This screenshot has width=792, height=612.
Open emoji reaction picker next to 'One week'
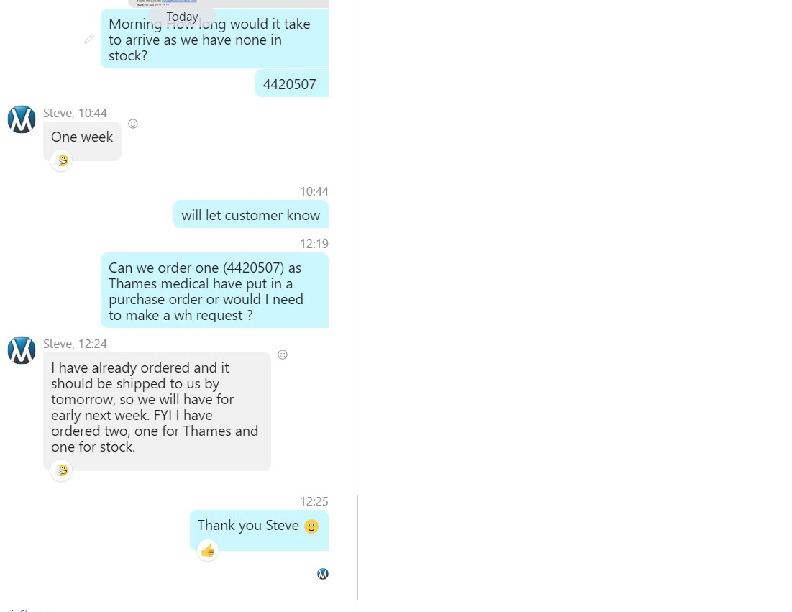[x=133, y=124]
